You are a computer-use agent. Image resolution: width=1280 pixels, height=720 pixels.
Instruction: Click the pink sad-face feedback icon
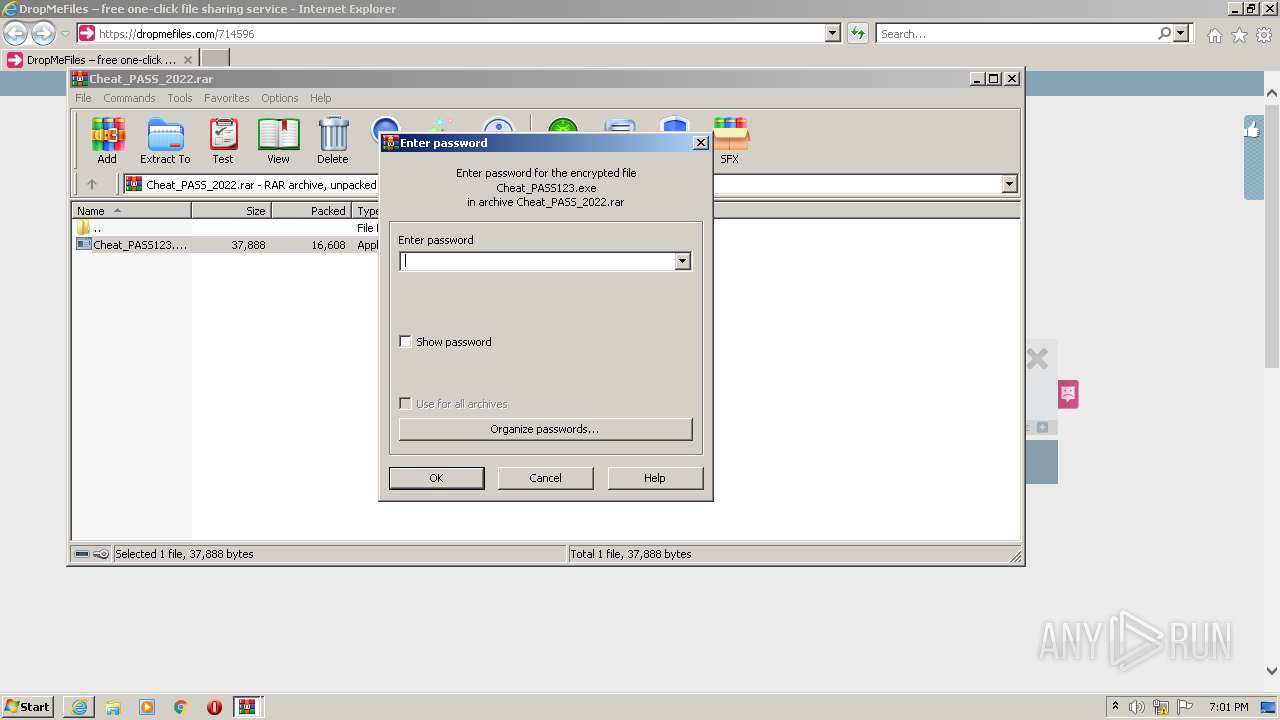pyautogui.click(x=1068, y=394)
